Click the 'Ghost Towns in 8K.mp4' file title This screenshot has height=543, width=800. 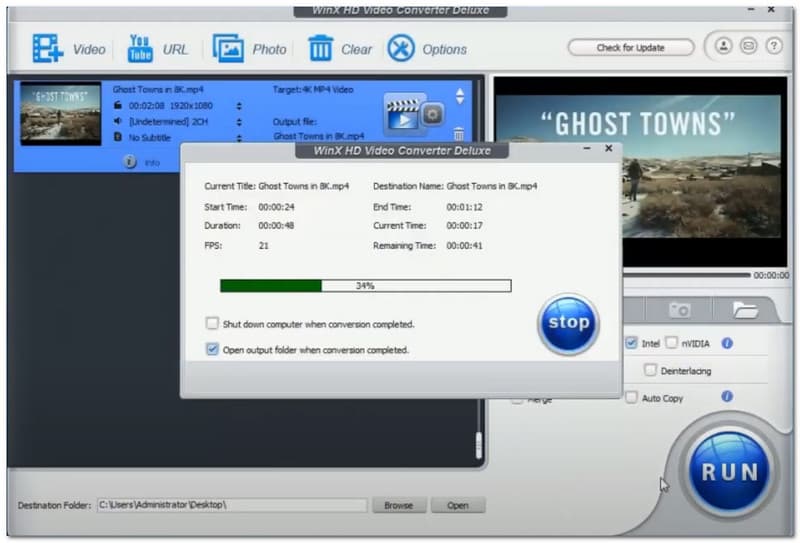(x=158, y=89)
